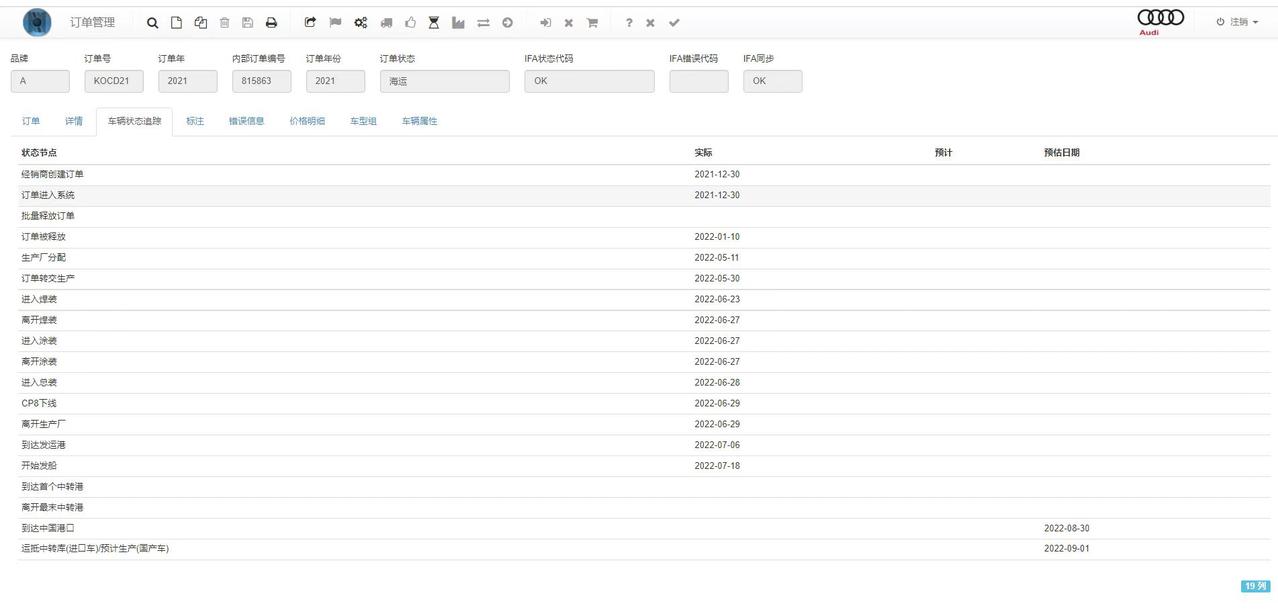
Task: Select the 订单转交生产 row
Action: [644, 279]
